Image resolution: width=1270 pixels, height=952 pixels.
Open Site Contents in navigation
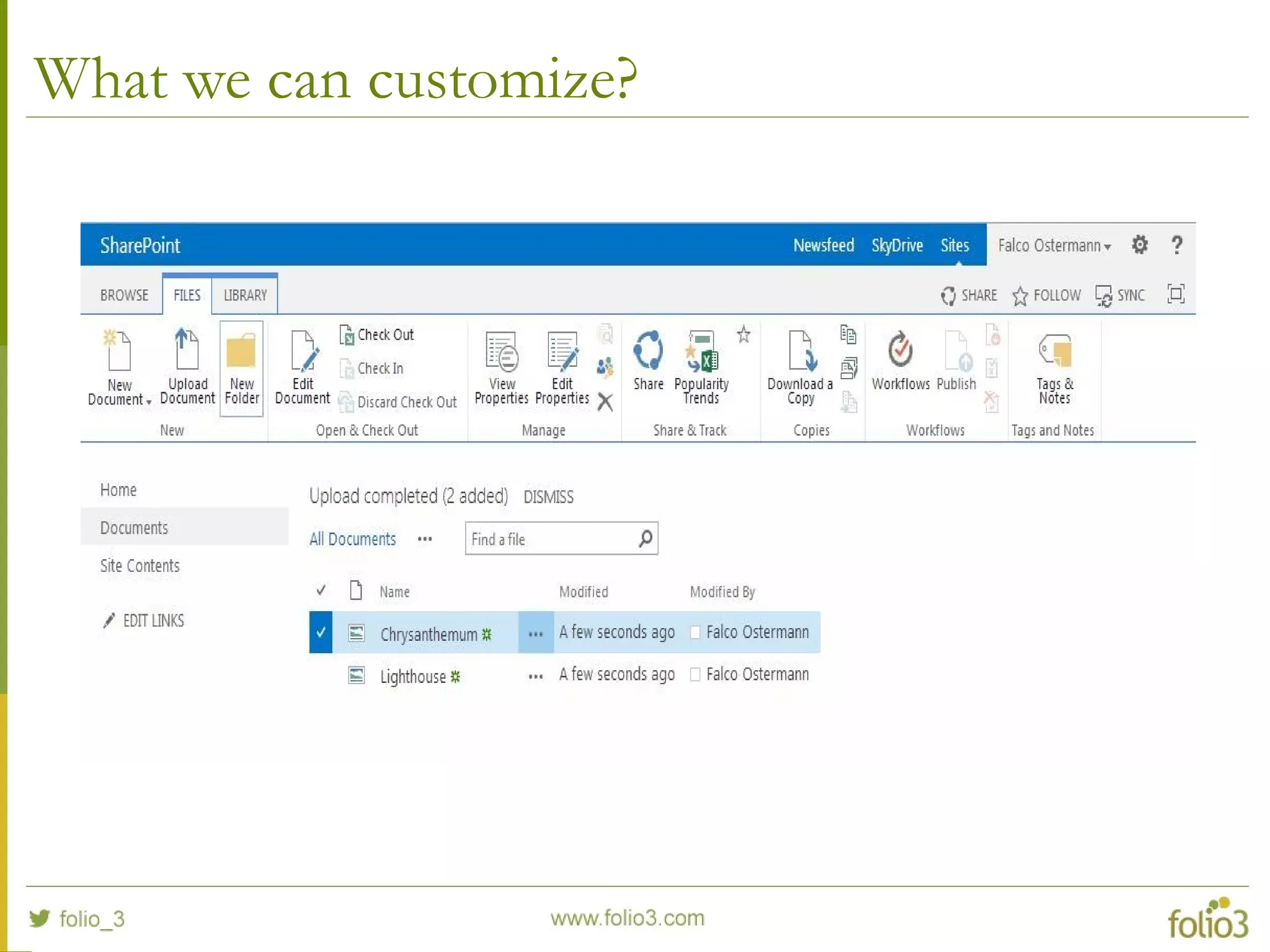pyautogui.click(x=140, y=565)
